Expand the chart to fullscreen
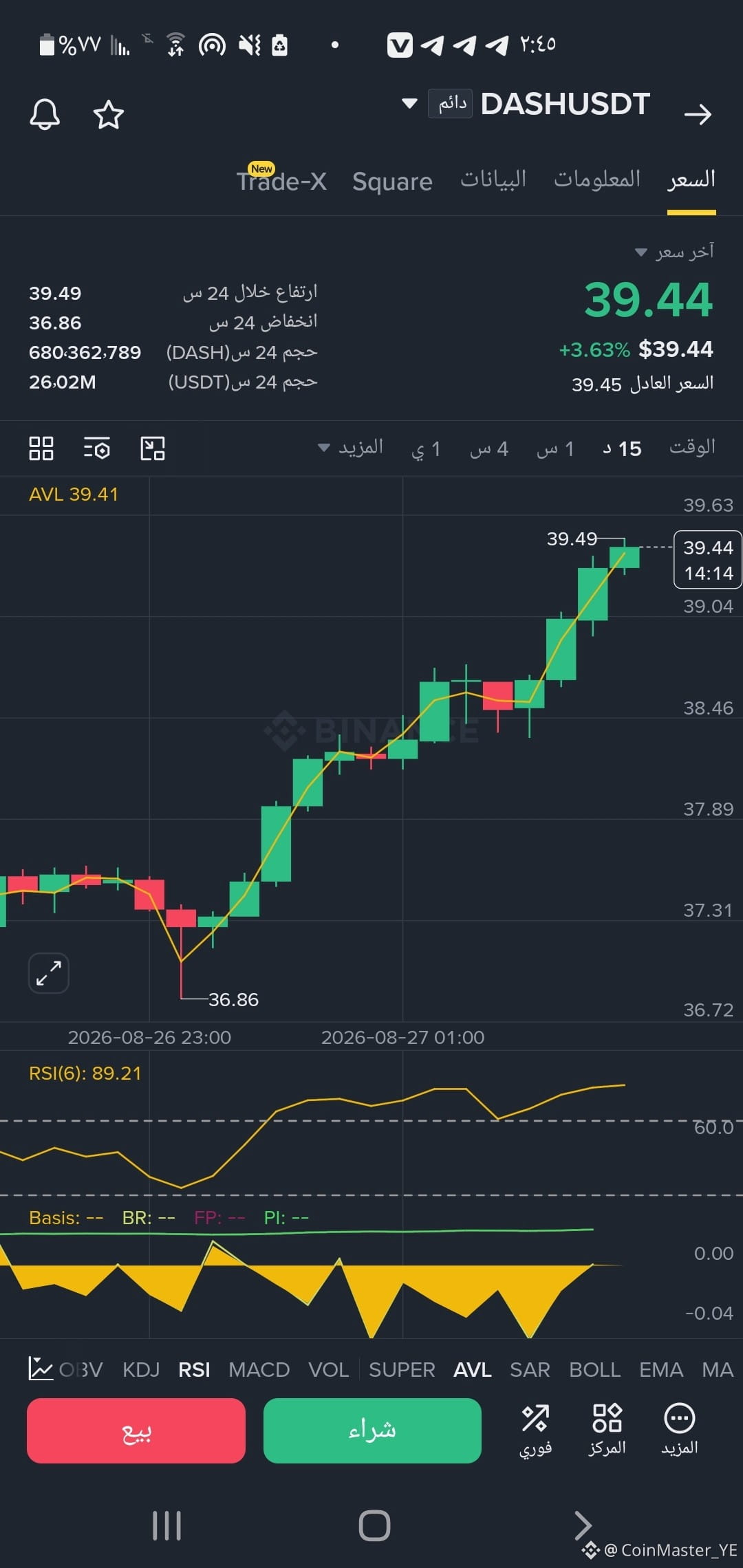 [x=49, y=973]
